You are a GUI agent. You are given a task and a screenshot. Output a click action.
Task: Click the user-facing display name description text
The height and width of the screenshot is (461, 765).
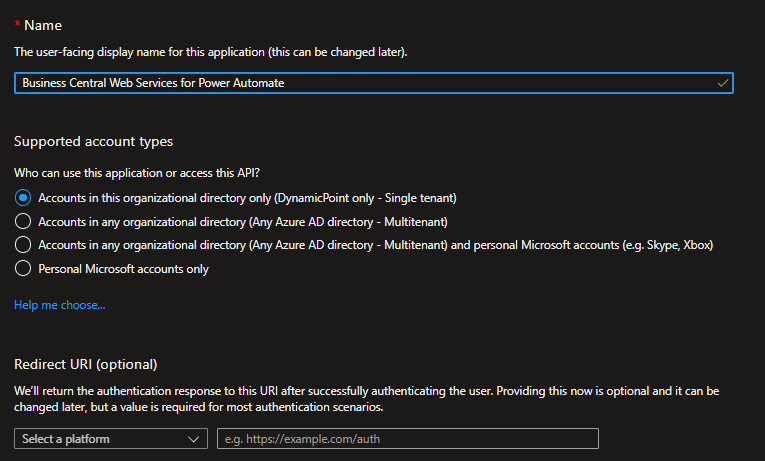tap(210, 52)
